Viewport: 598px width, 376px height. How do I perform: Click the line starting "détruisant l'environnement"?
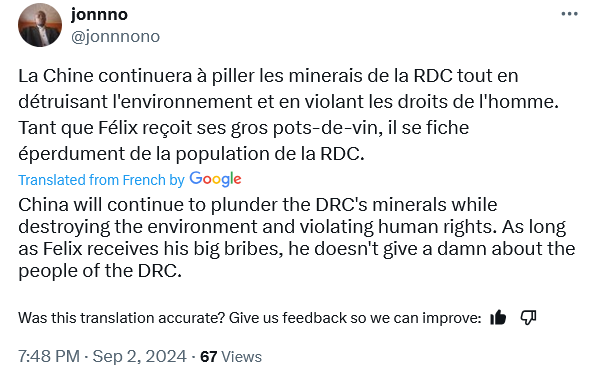pos(288,102)
